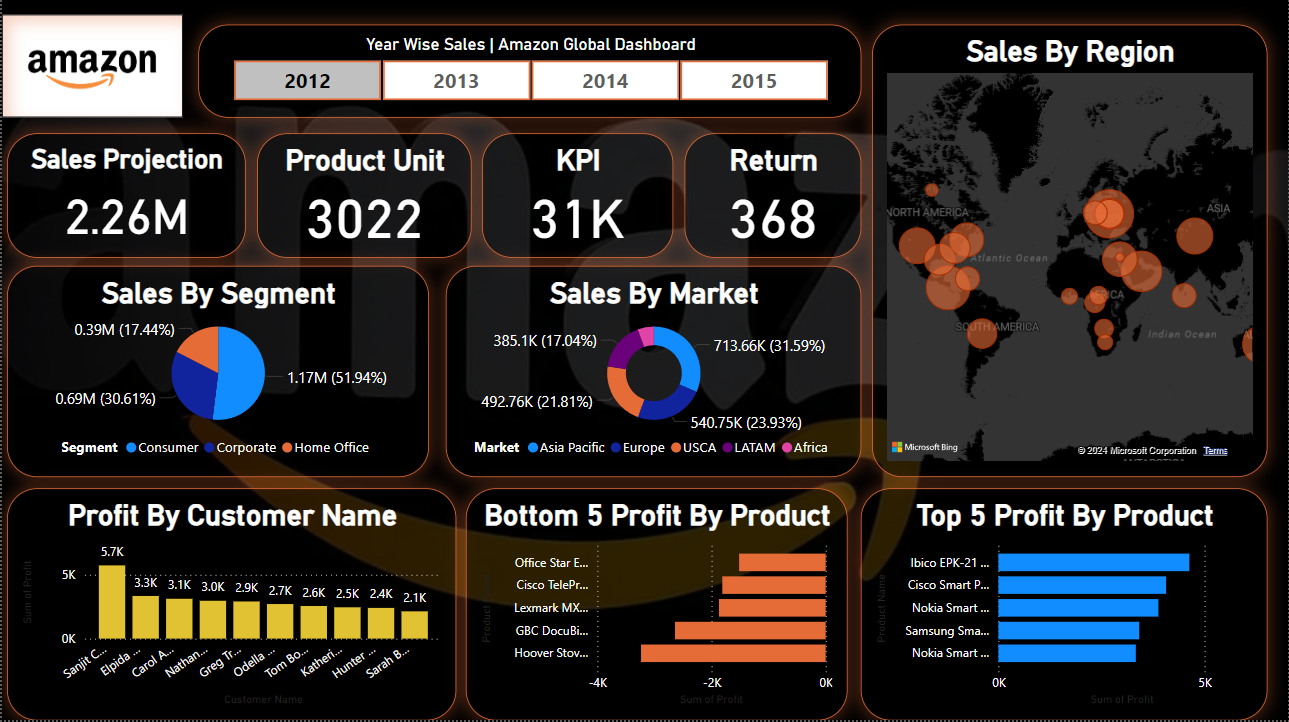Image resolution: width=1289 pixels, height=722 pixels.
Task: Click the LATAM legend dot
Action: (727, 448)
